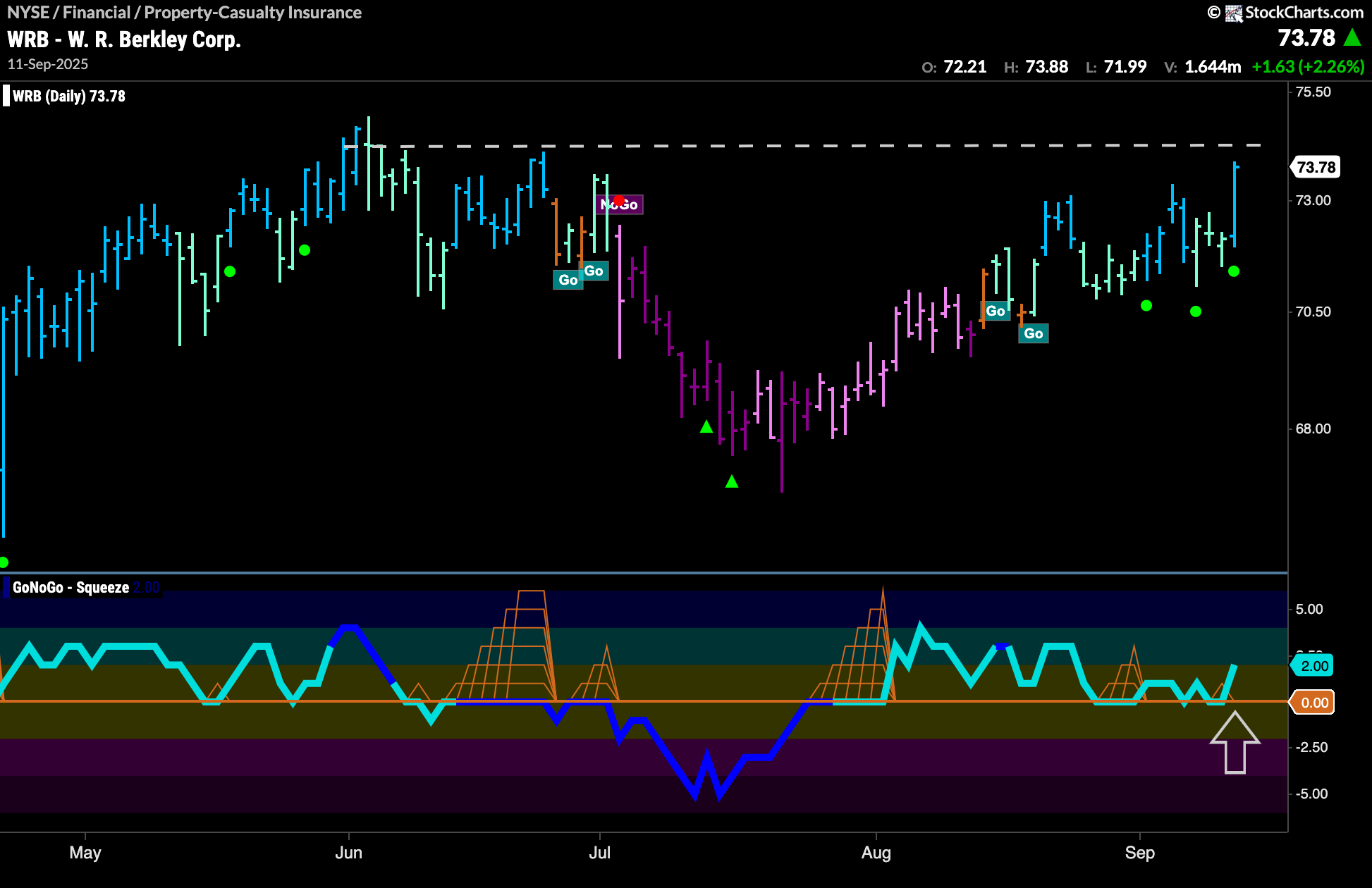Select the GoNoGo - Squeeze indicator label
Screen dimensions: 1372x888
coord(71,587)
